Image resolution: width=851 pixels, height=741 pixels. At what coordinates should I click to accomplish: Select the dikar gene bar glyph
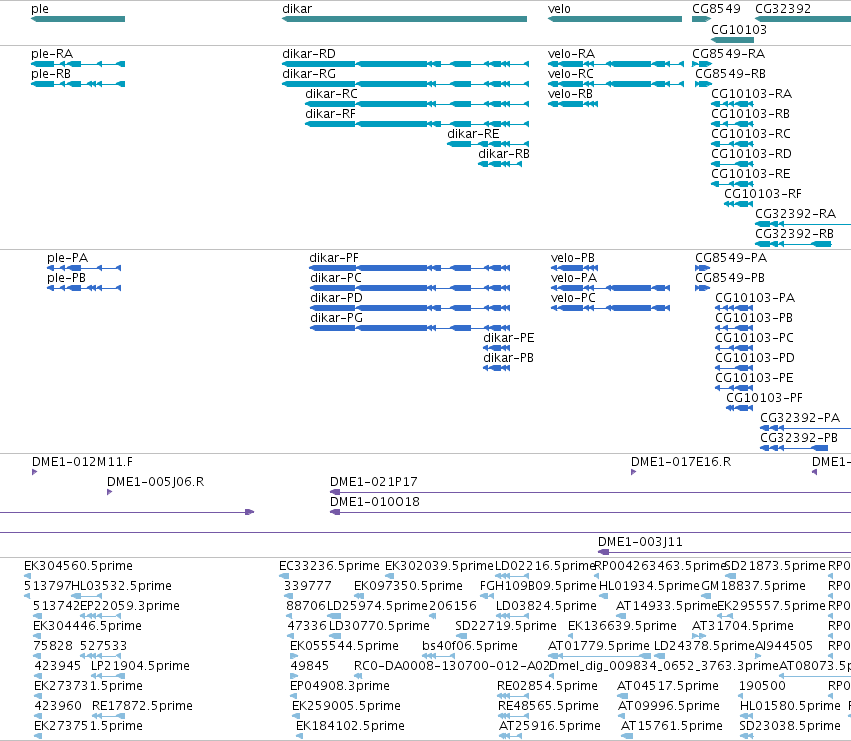404,19
